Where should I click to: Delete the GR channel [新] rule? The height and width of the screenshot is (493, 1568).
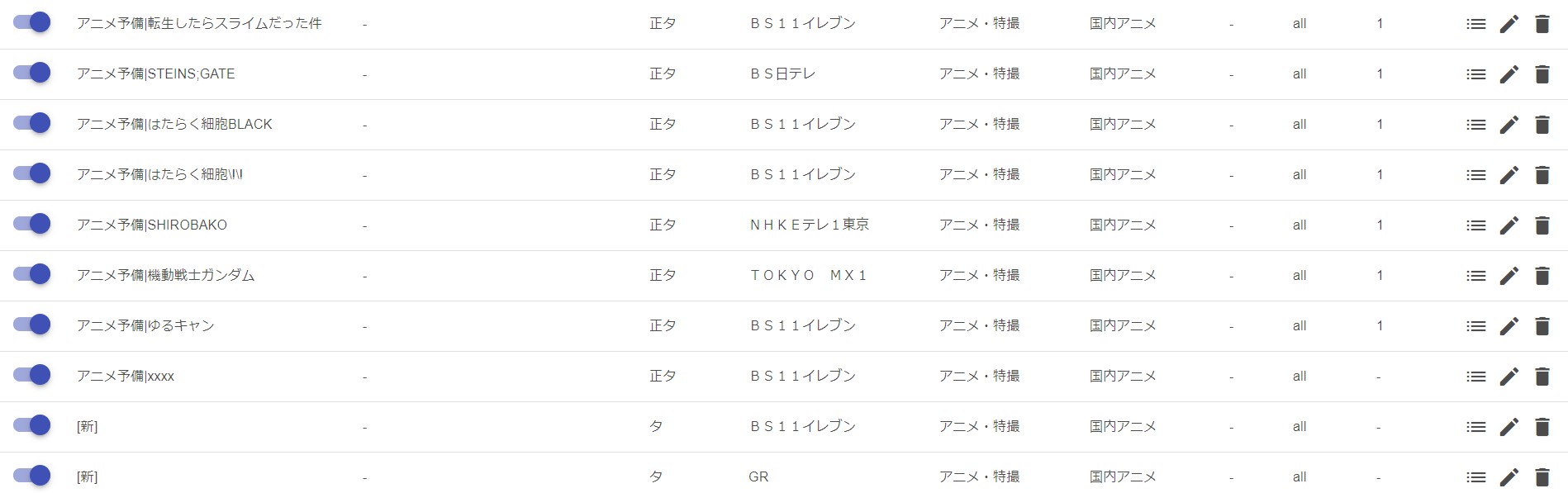[x=1542, y=477]
